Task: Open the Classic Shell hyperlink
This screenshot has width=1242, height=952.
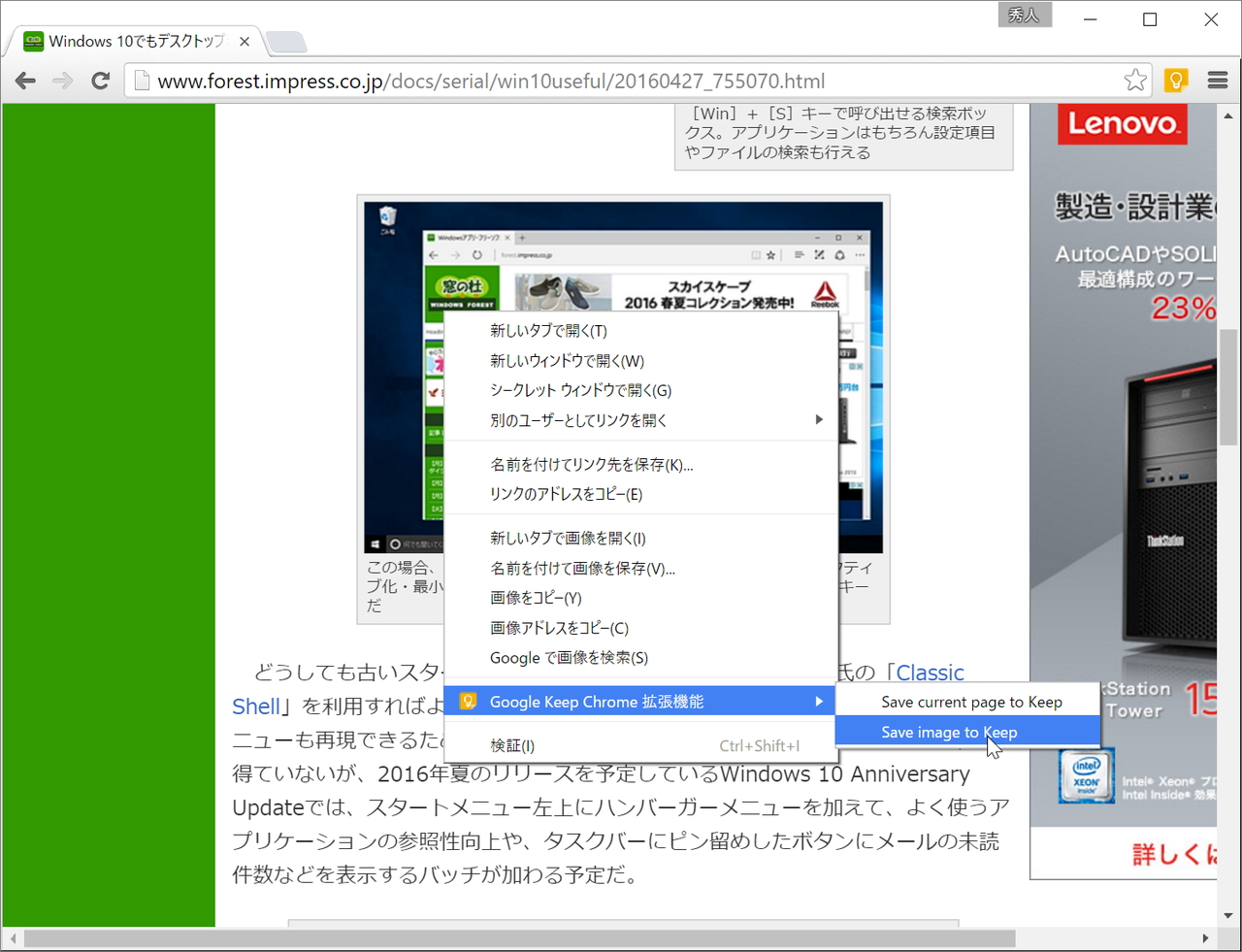Action: point(258,706)
